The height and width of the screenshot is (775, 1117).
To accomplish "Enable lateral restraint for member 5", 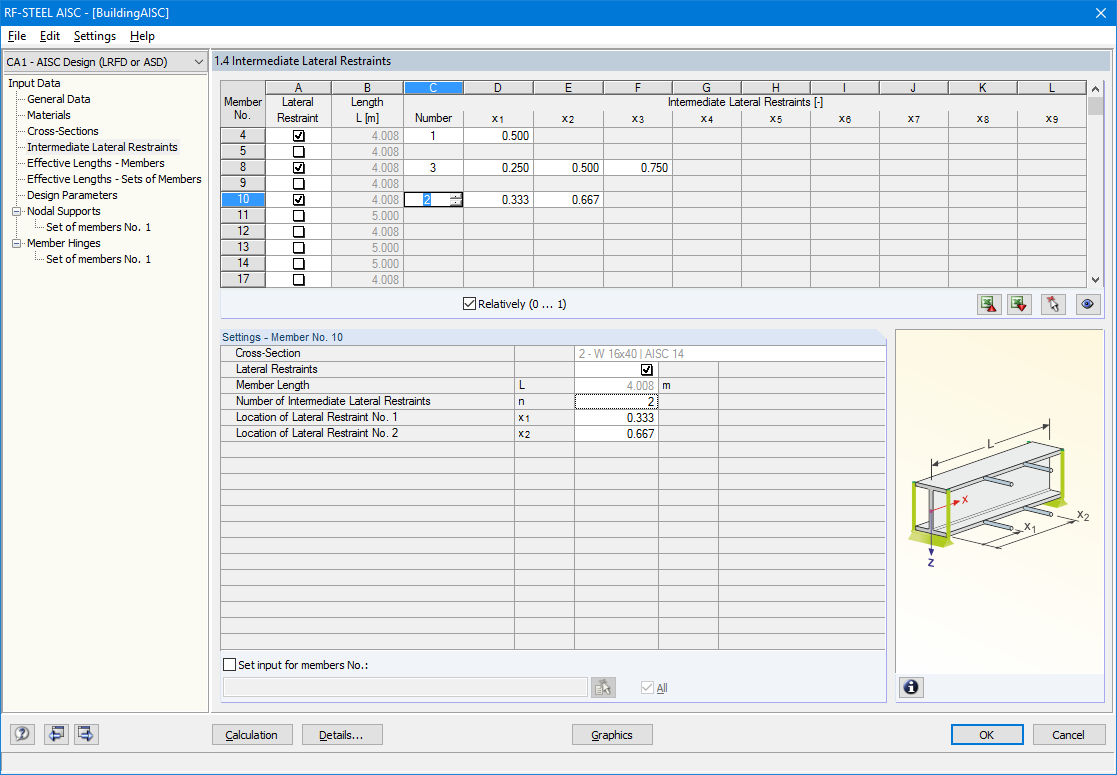I will pos(298,152).
